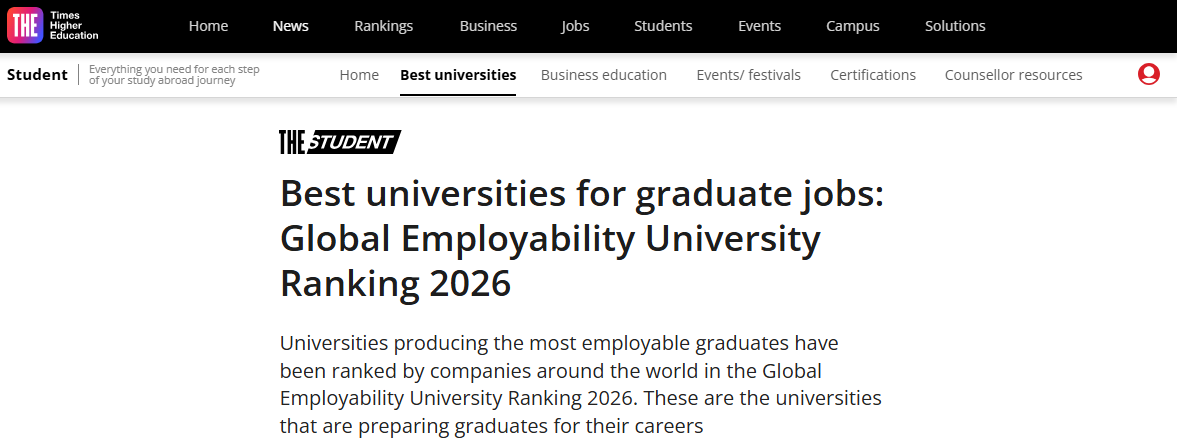The image size is (1177, 442).
Task: Click the Student section label
Action: (x=37, y=74)
